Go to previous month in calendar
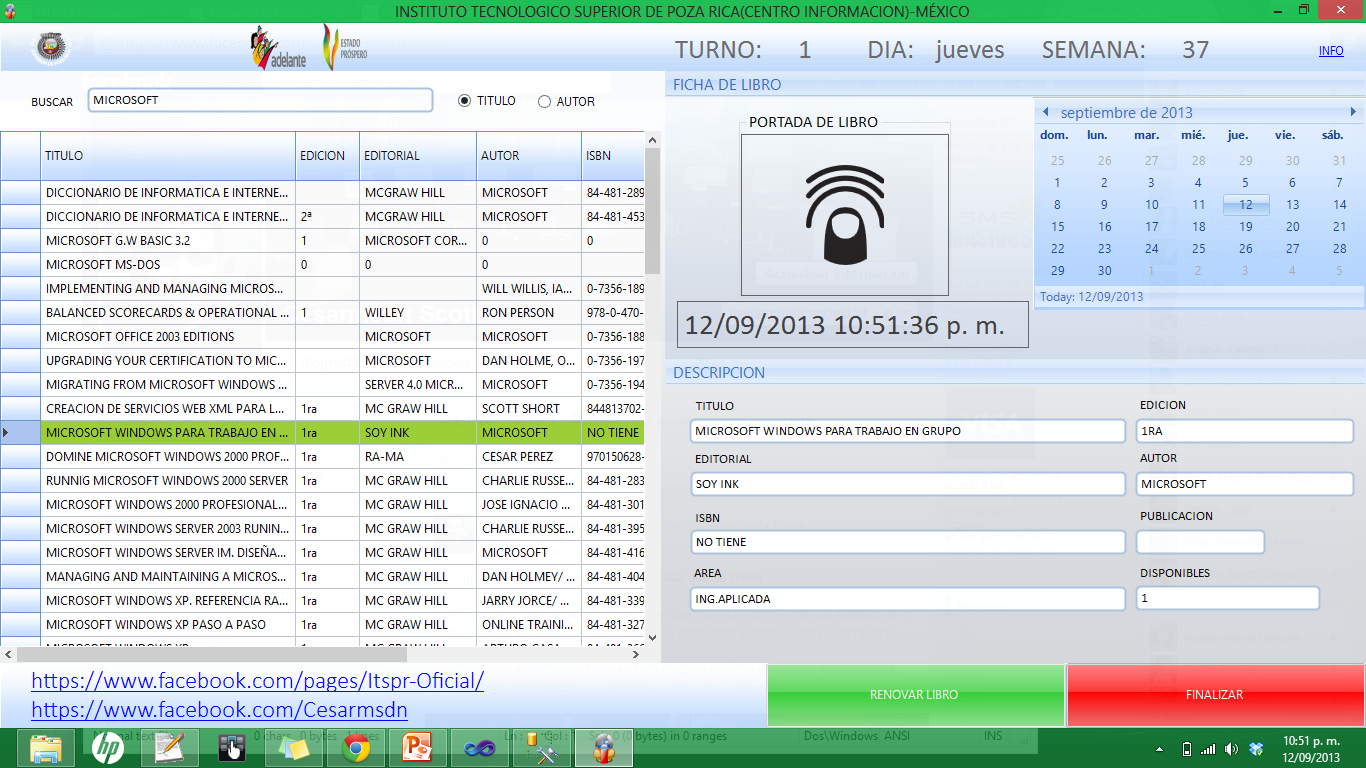Screen dimensions: 1366x768 1045,112
